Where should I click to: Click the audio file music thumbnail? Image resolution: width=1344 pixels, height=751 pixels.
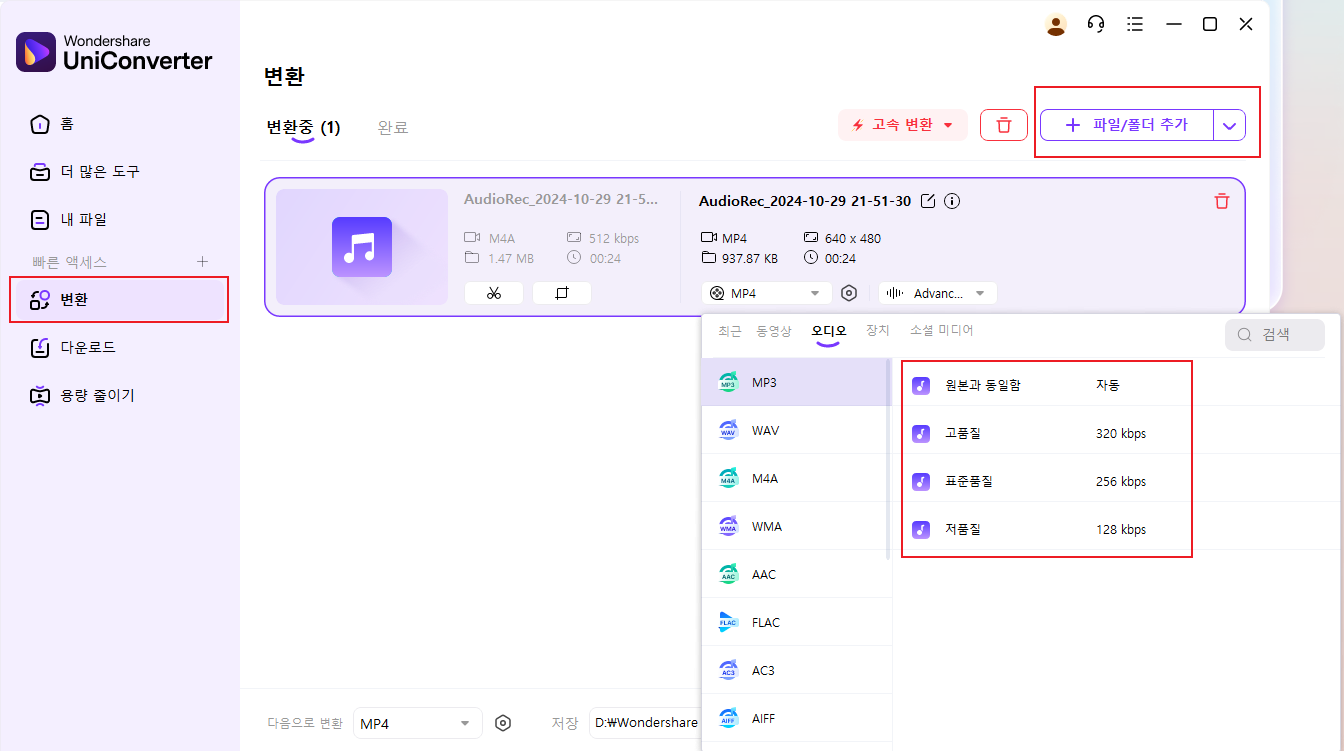pyautogui.click(x=362, y=247)
